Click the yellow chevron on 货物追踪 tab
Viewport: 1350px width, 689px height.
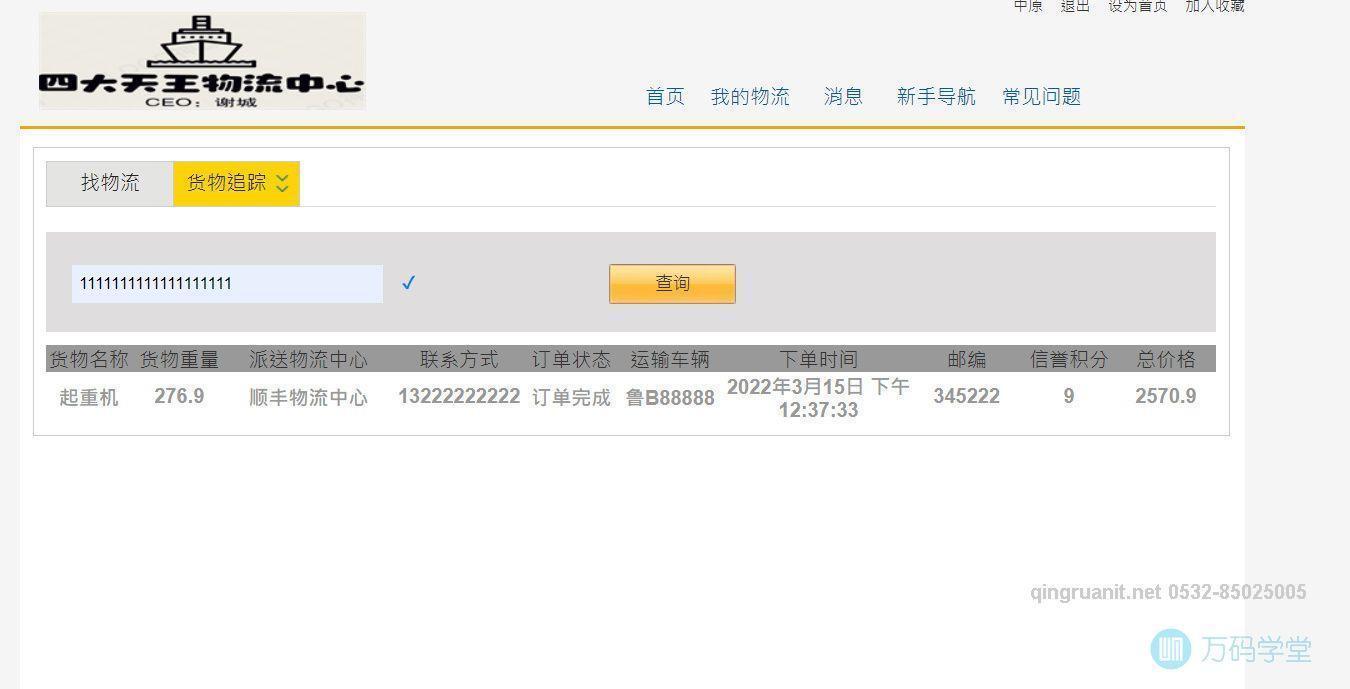282,184
